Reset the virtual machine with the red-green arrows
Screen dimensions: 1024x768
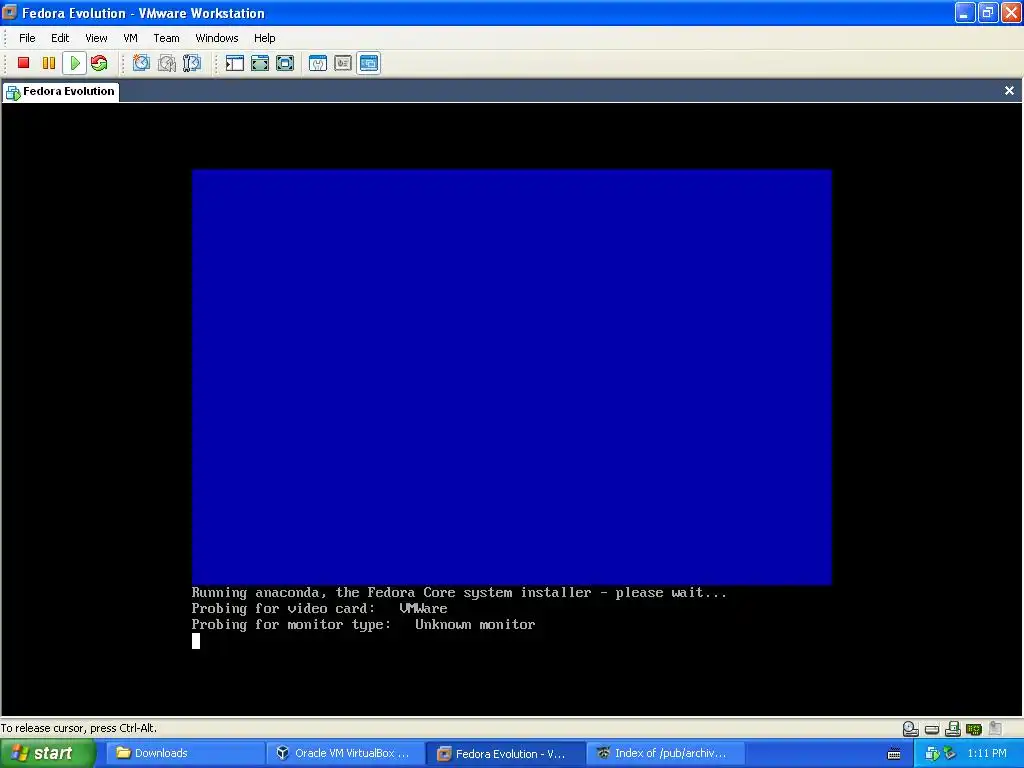pyautogui.click(x=99, y=63)
